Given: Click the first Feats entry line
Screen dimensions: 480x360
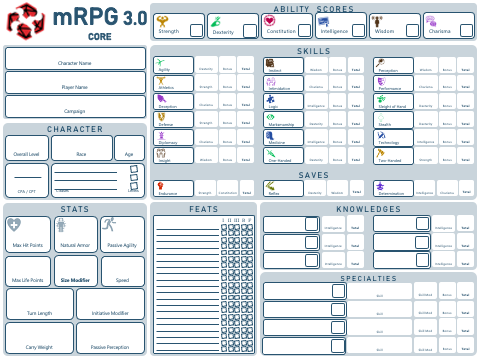Looking at the screenshot, I should 187,229.
